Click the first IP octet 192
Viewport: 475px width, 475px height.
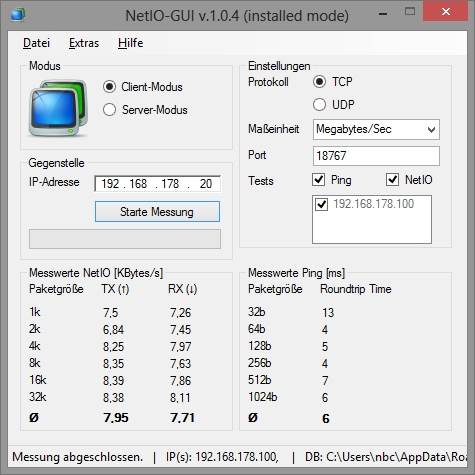110,184
